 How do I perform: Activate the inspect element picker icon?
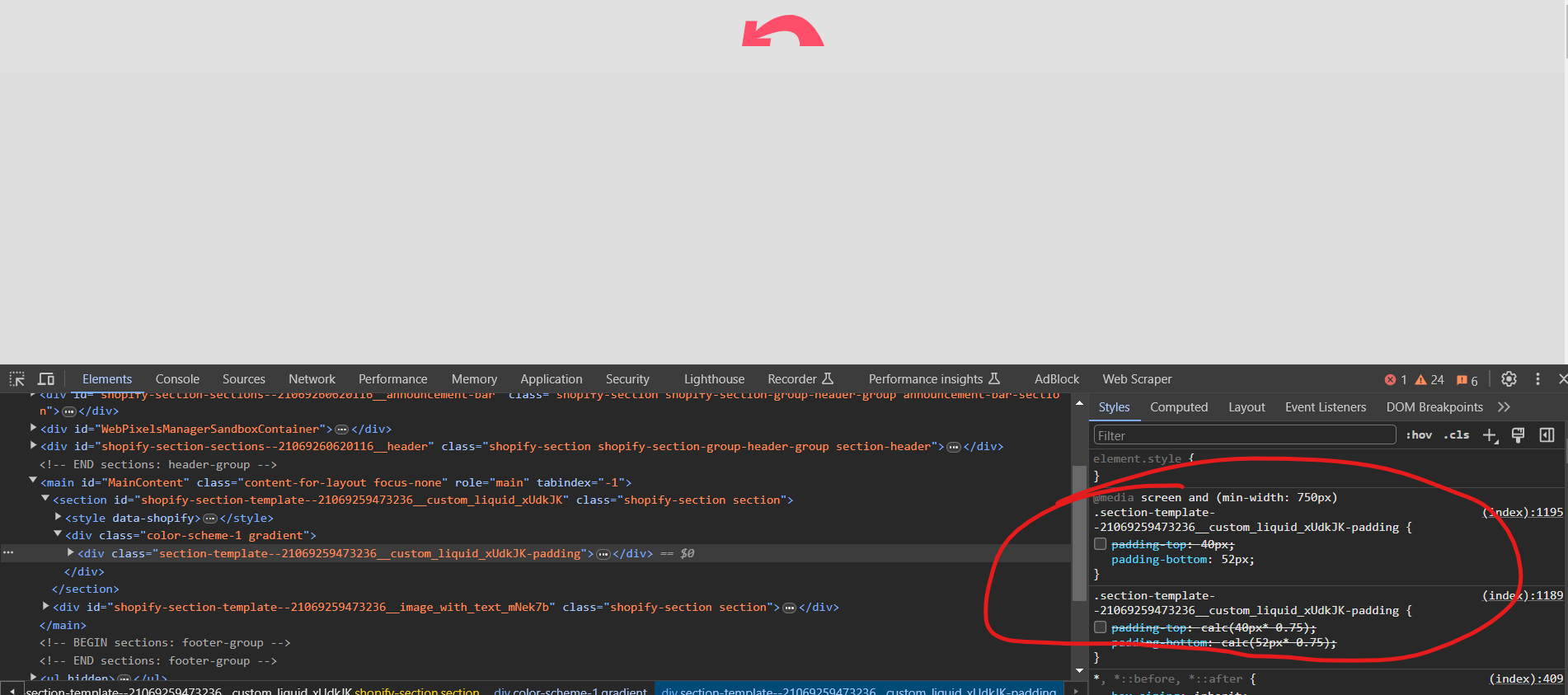[16, 379]
